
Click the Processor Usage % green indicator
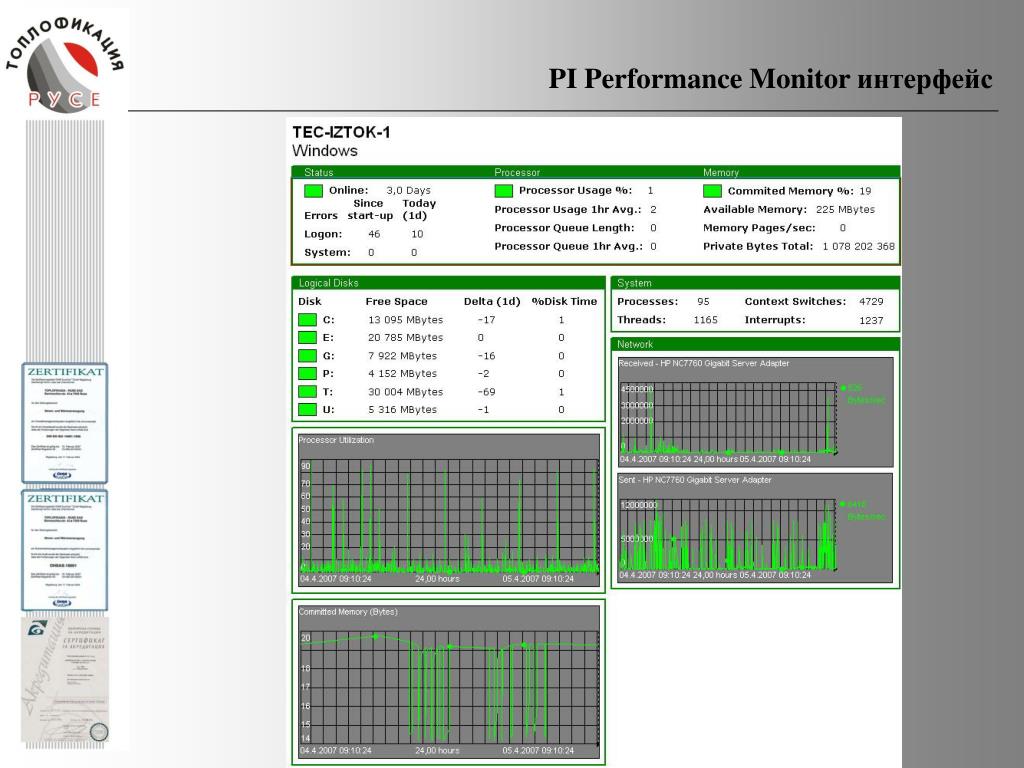click(x=504, y=191)
